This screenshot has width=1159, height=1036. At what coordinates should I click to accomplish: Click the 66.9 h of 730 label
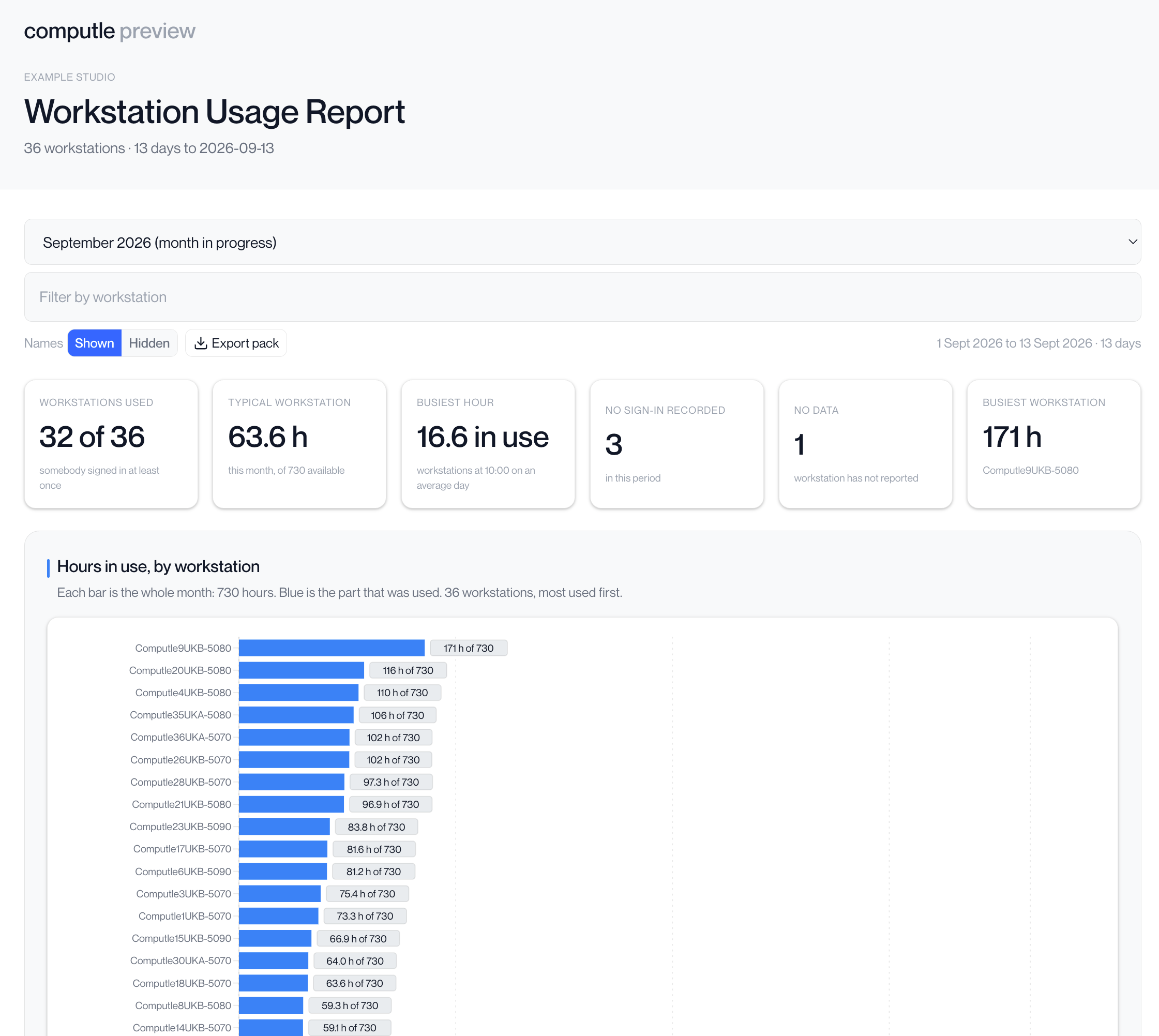point(358,938)
